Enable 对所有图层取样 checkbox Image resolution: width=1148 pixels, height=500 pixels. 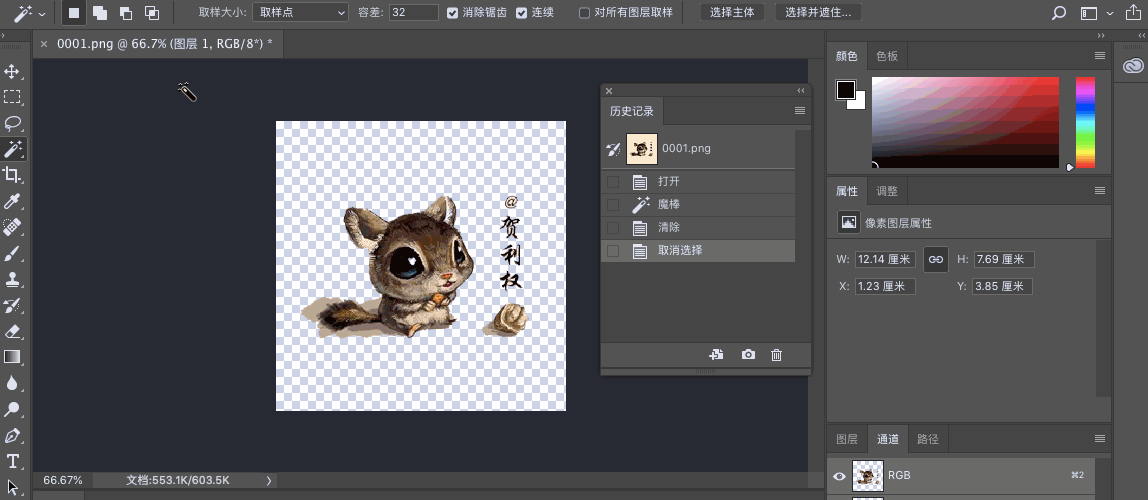pos(584,12)
